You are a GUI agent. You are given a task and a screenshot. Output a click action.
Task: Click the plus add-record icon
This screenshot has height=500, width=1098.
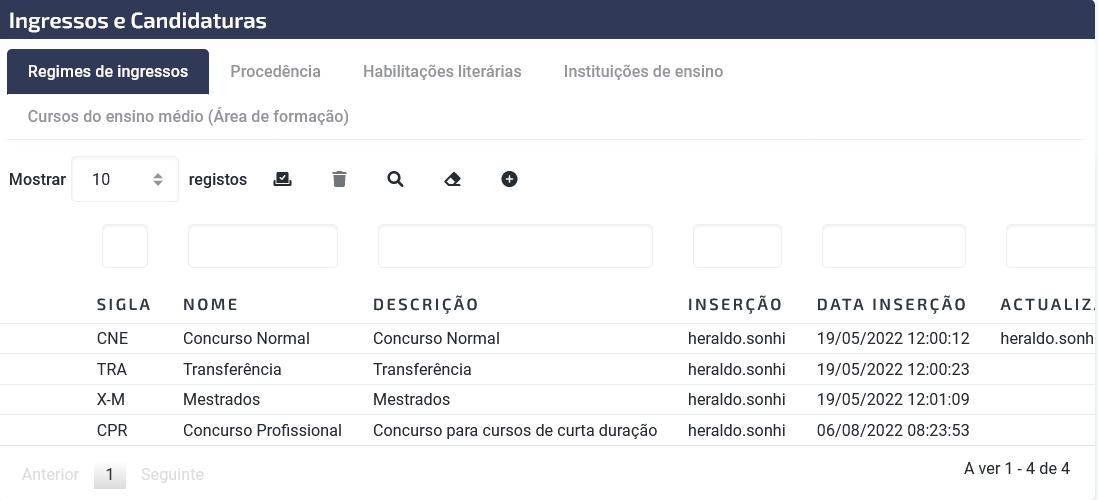pos(509,179)
